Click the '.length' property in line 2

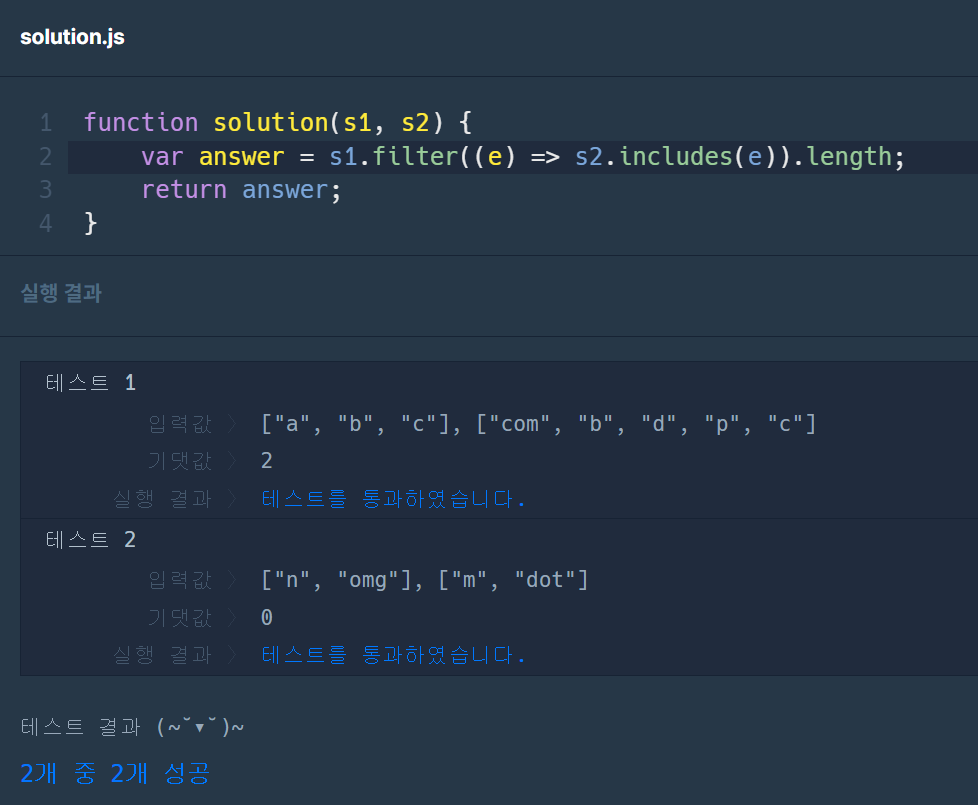coord(843,157)
